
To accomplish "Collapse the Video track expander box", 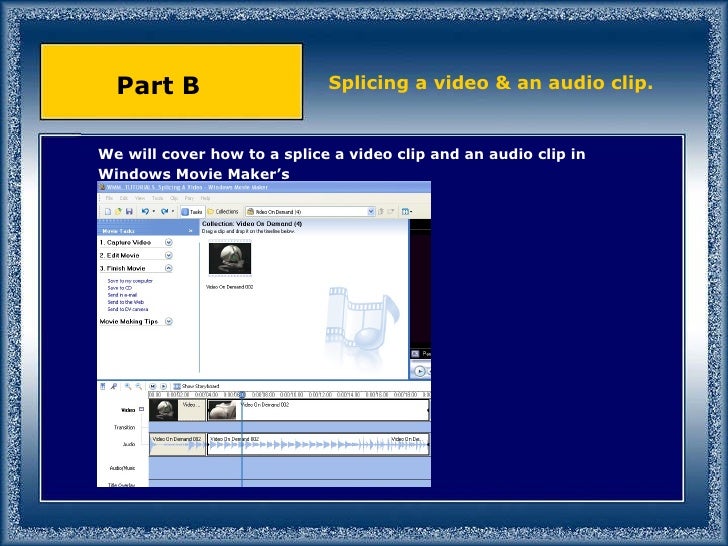I will point(142,409).
